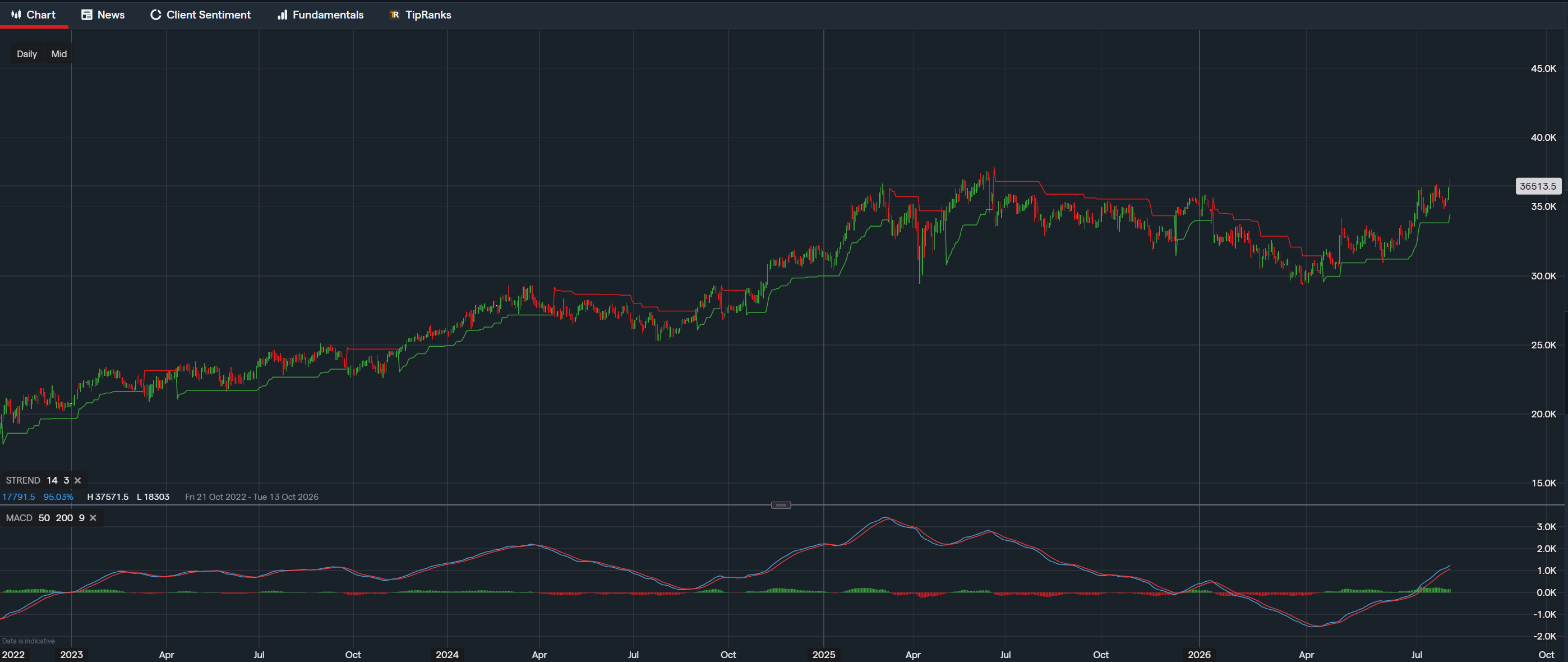Click the H 37571.5 high value
Screen dimensions: 1568x662
point(108,497)
